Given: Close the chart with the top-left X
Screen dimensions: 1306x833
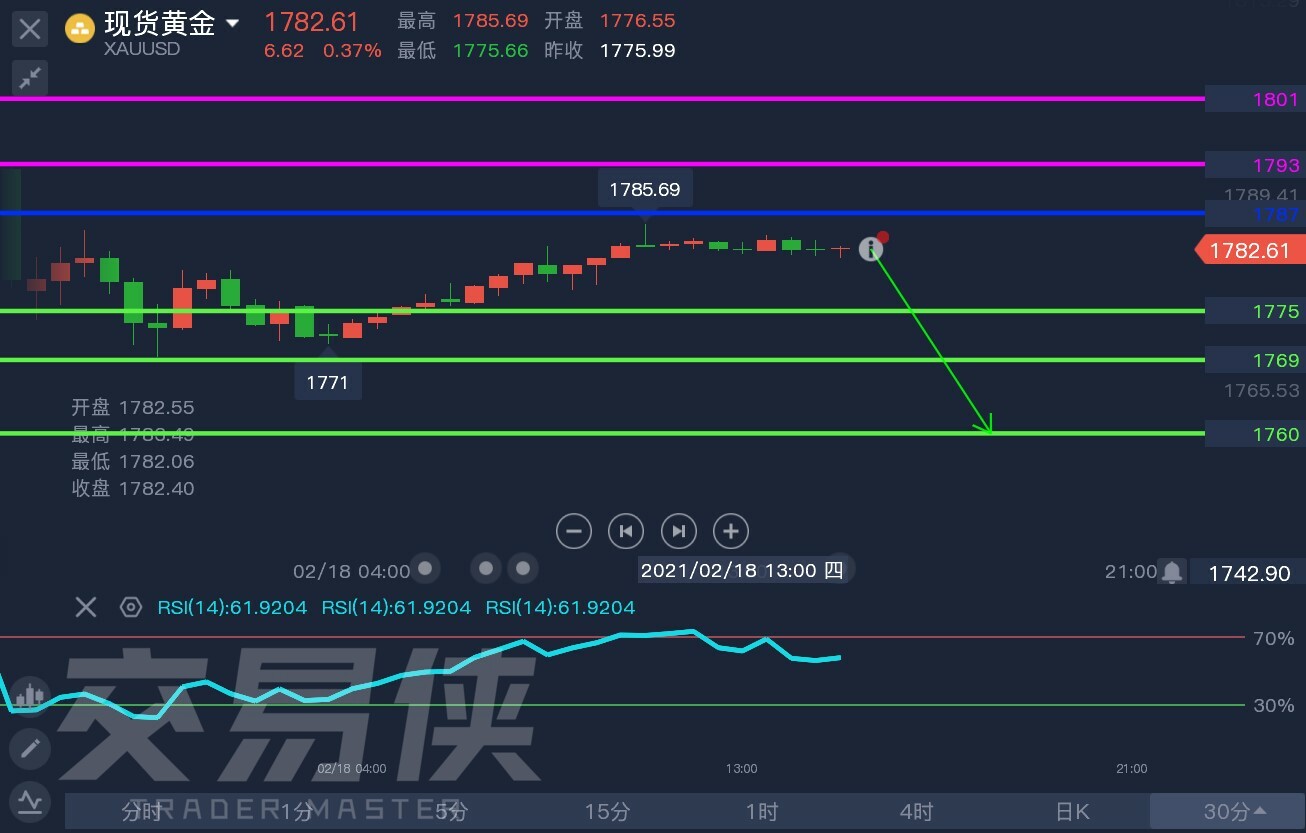Looking at the screenshot, I should (x=30, y=29).
